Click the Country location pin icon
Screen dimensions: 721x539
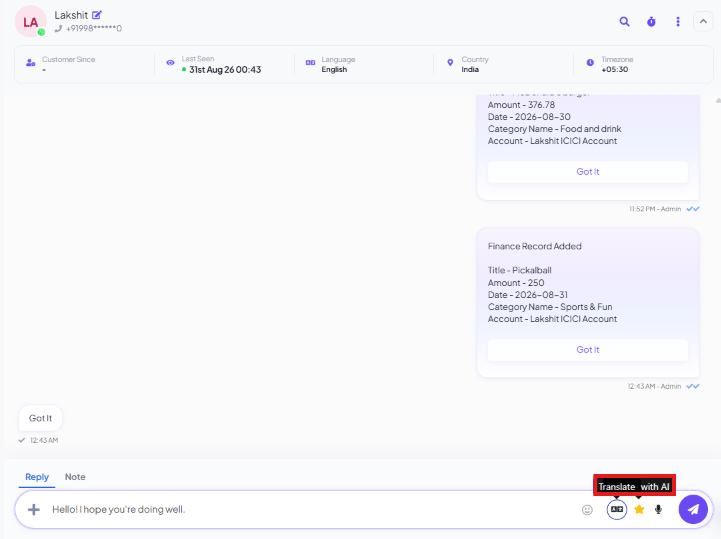[x=450, y=63]
